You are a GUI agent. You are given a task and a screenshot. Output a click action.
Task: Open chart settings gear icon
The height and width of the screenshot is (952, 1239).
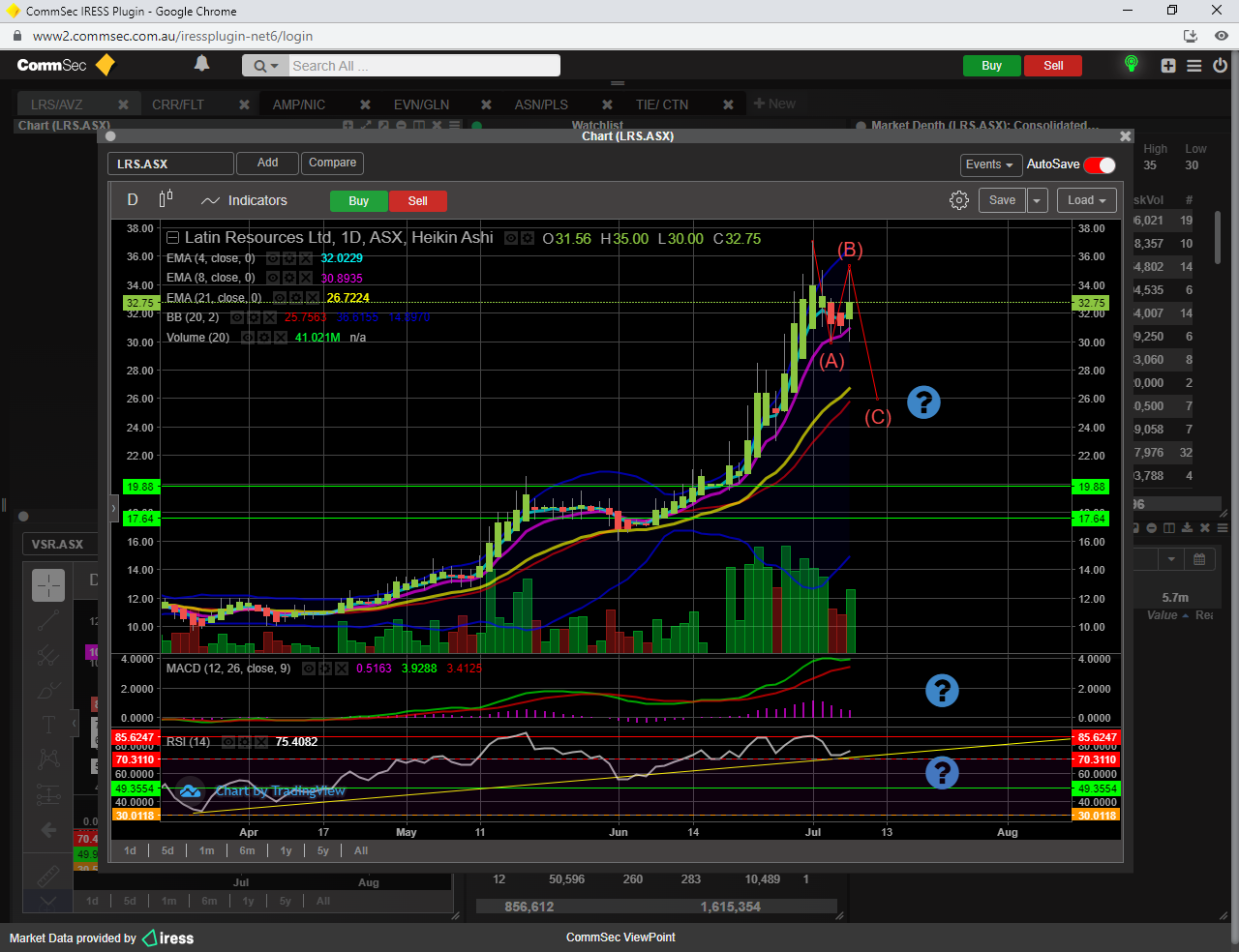(x=959, y=200)
